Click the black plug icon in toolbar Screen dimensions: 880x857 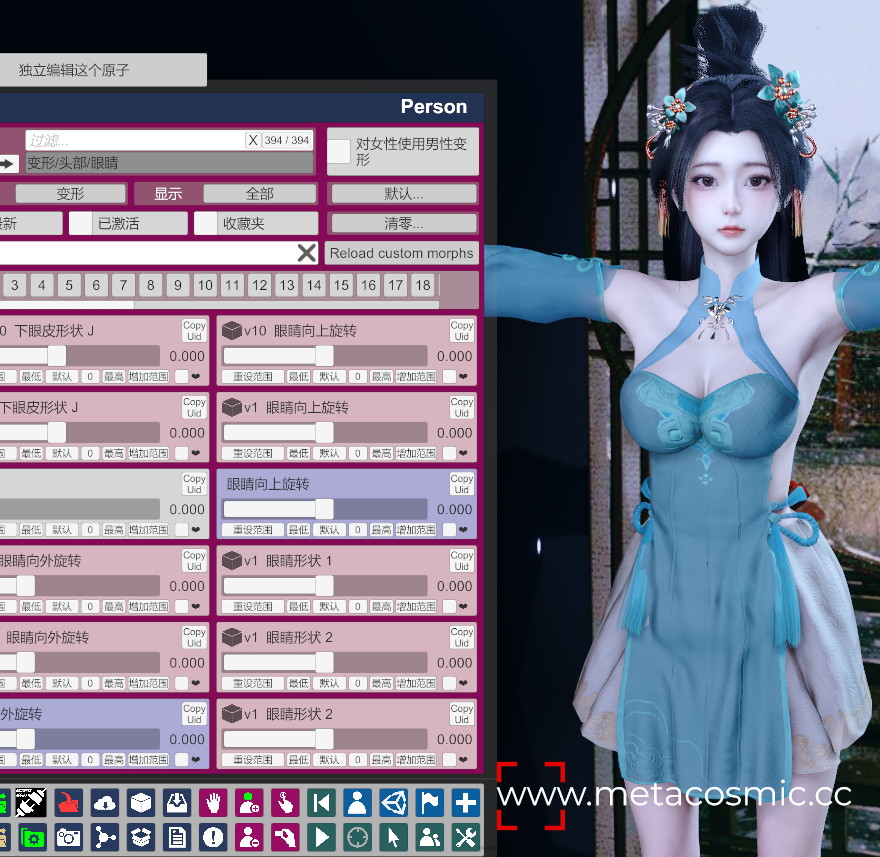click(x=31, y=803)
